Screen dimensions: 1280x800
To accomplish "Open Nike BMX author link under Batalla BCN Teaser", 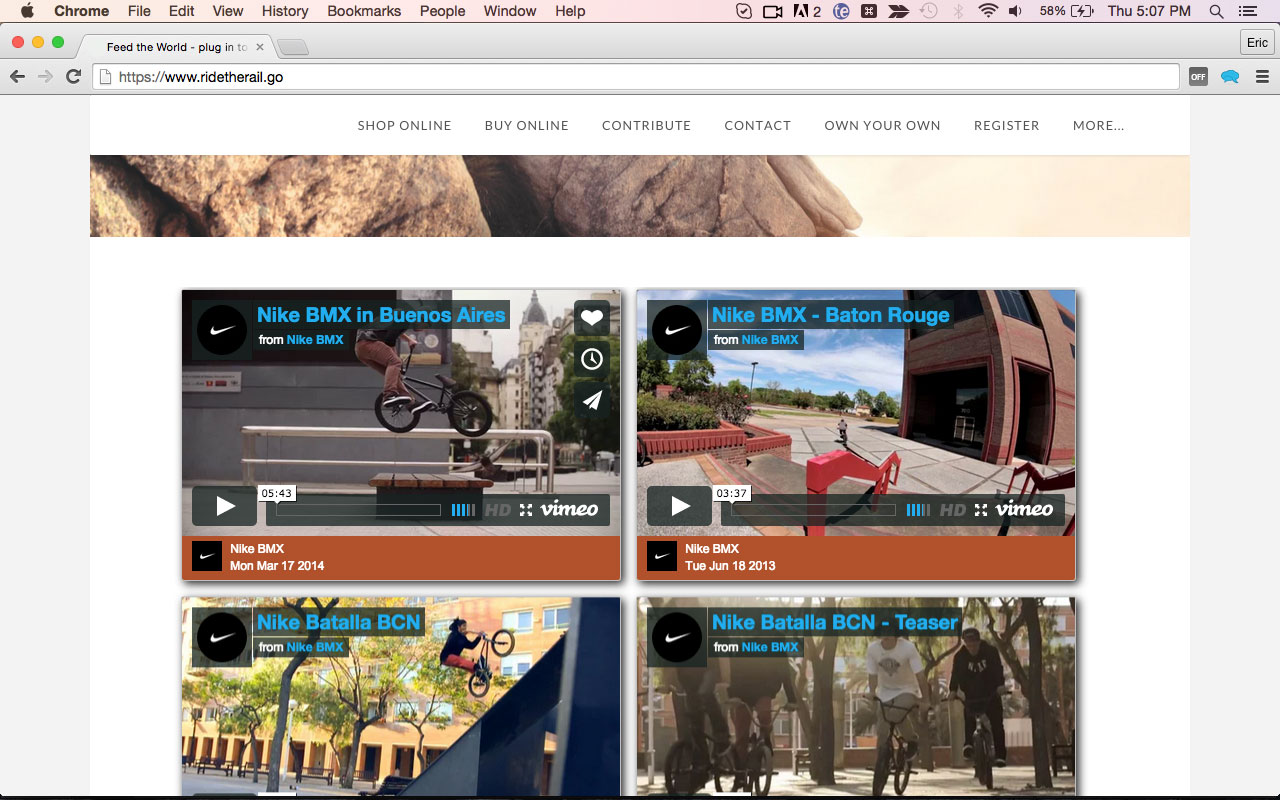I will [770, 647].
